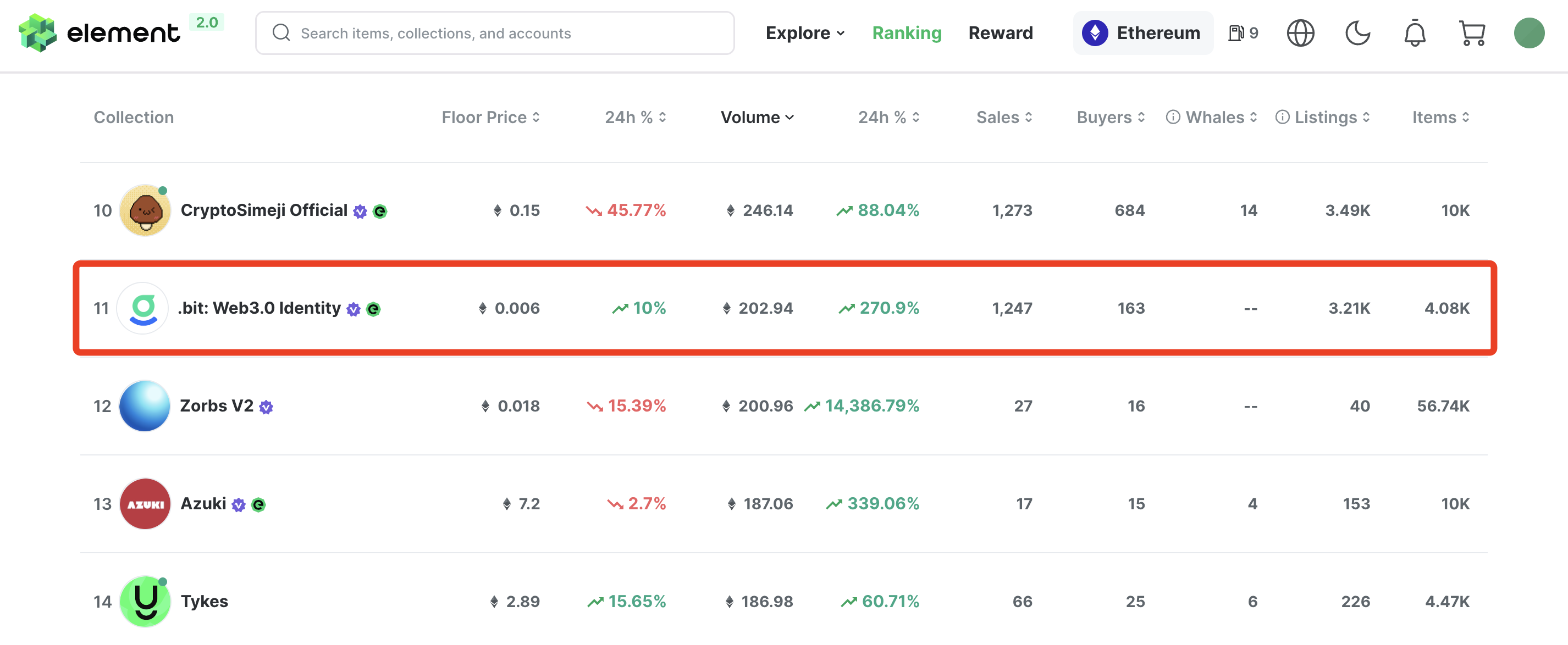This screenshot has height=645, width=1568.
Task: Open Tykes collection link
Action: click(x=205, y=601)
